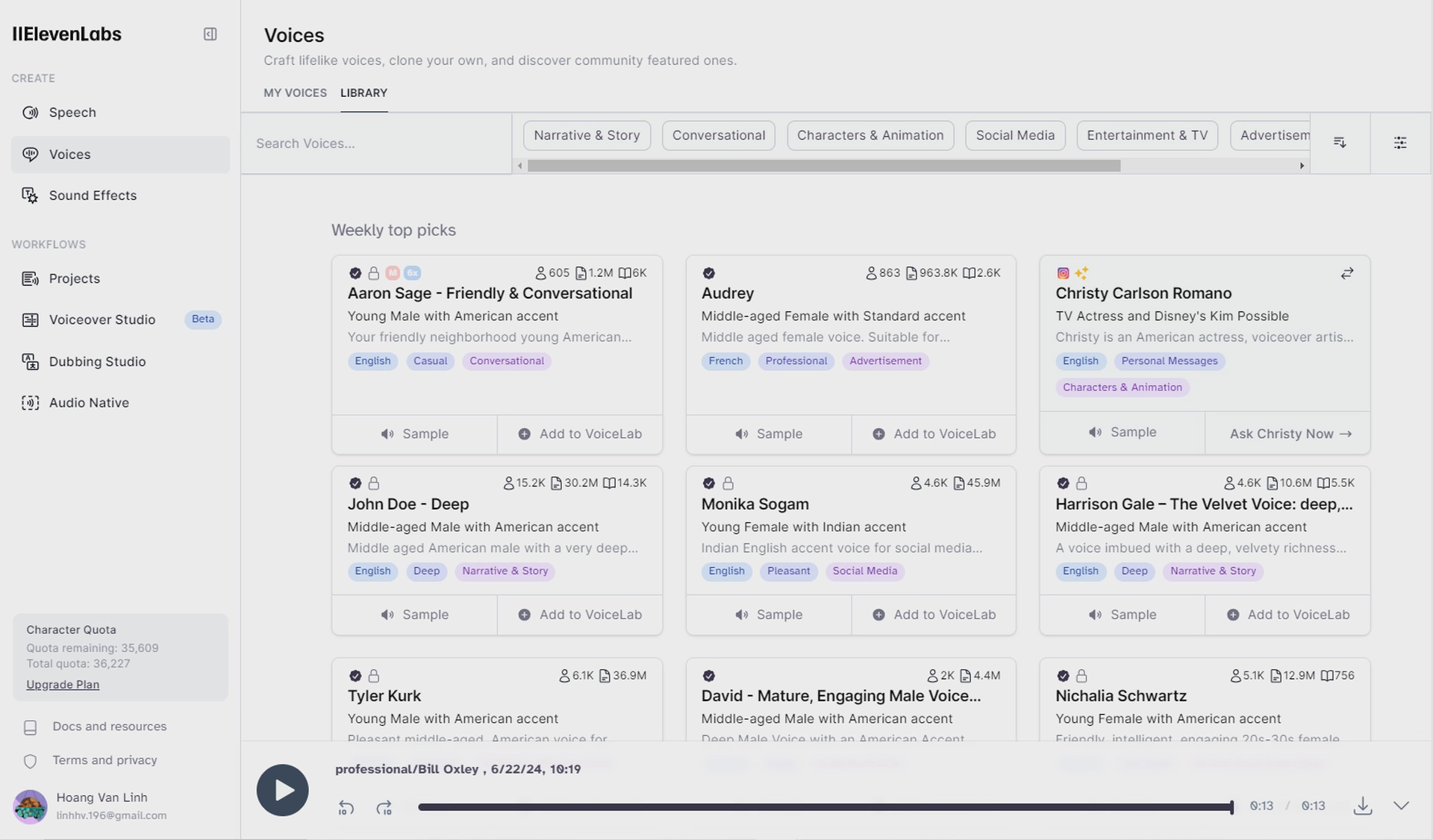1433x840 pixels.
Task: Open the Speech page
Action: pyautogui.click(x=120, y=113)
